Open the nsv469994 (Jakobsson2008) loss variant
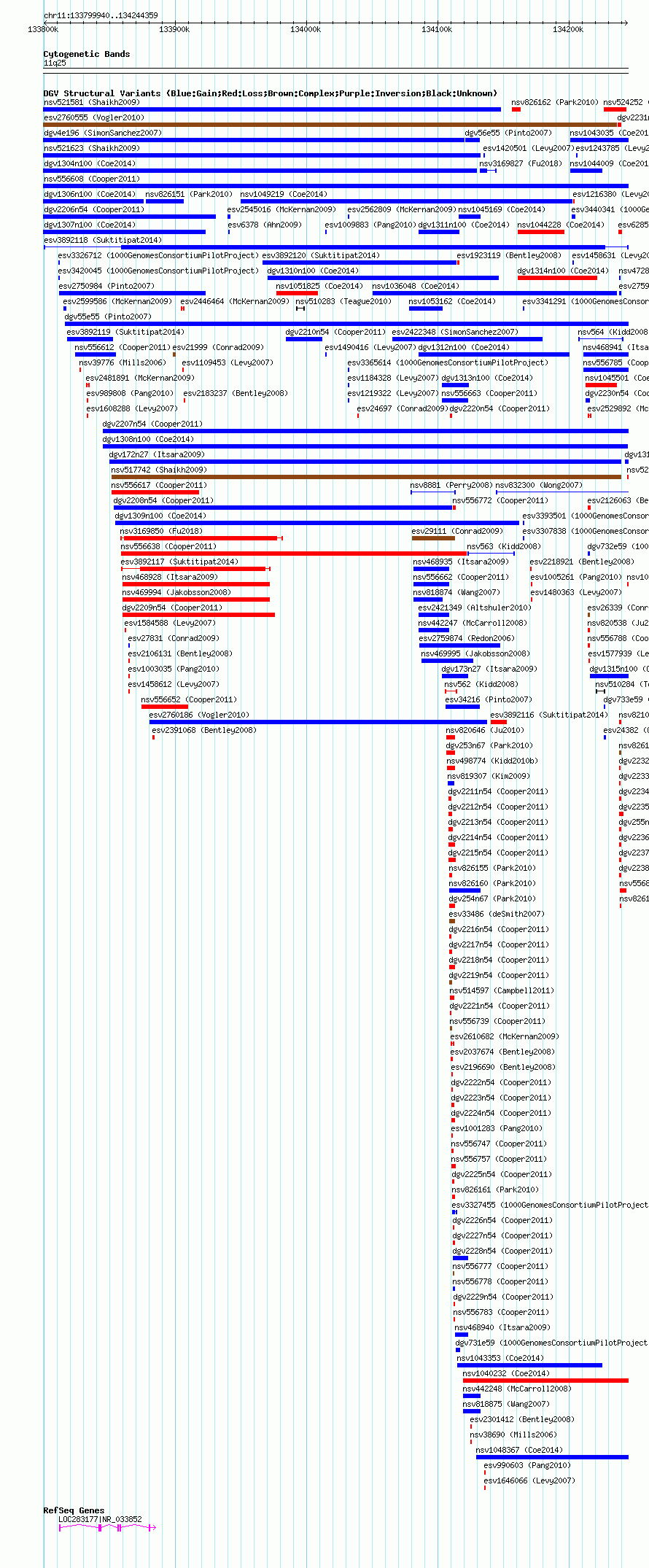649x1568 pixels. click(196, 599)
